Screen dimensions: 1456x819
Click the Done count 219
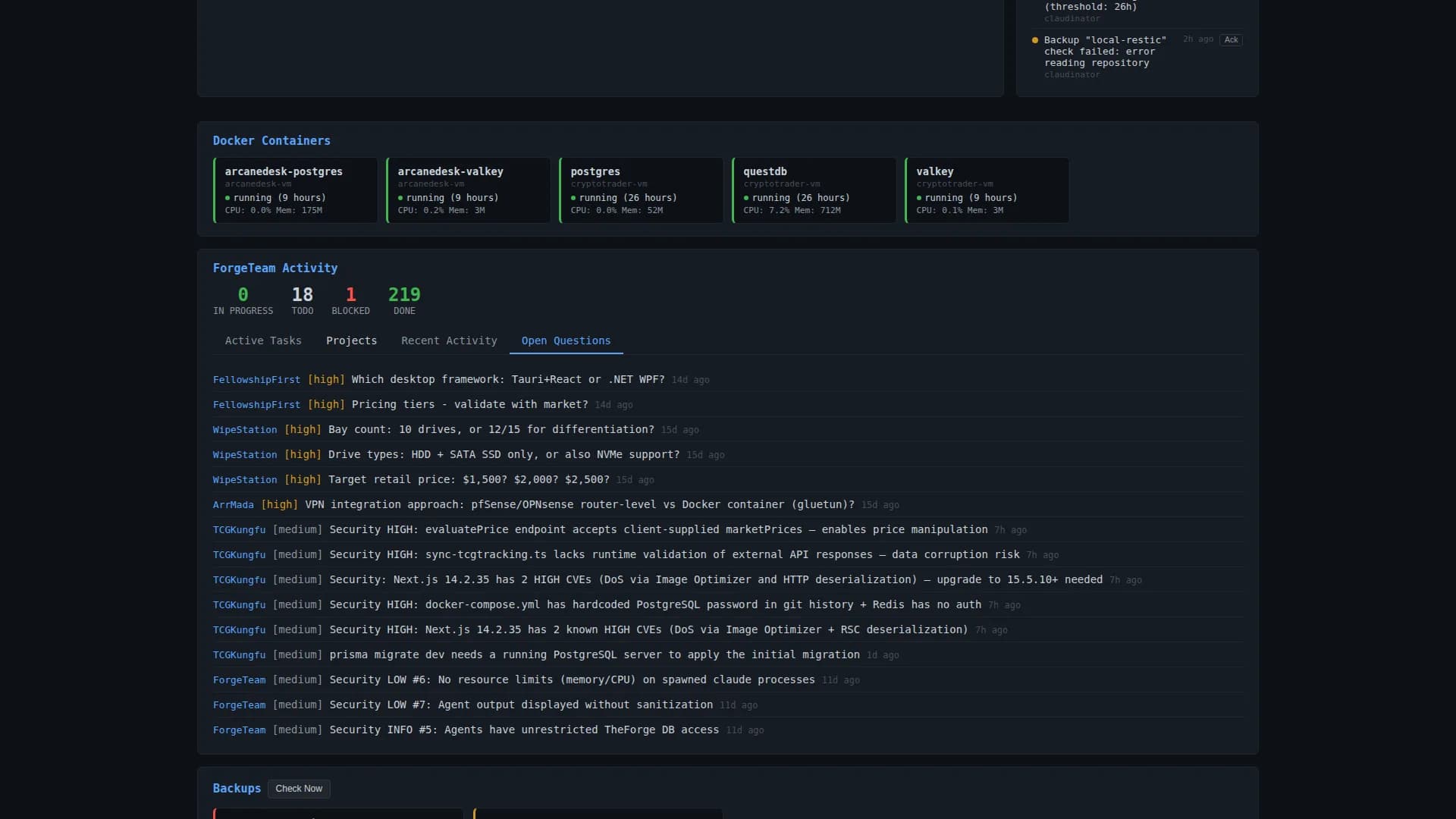(x=404, y=294)
